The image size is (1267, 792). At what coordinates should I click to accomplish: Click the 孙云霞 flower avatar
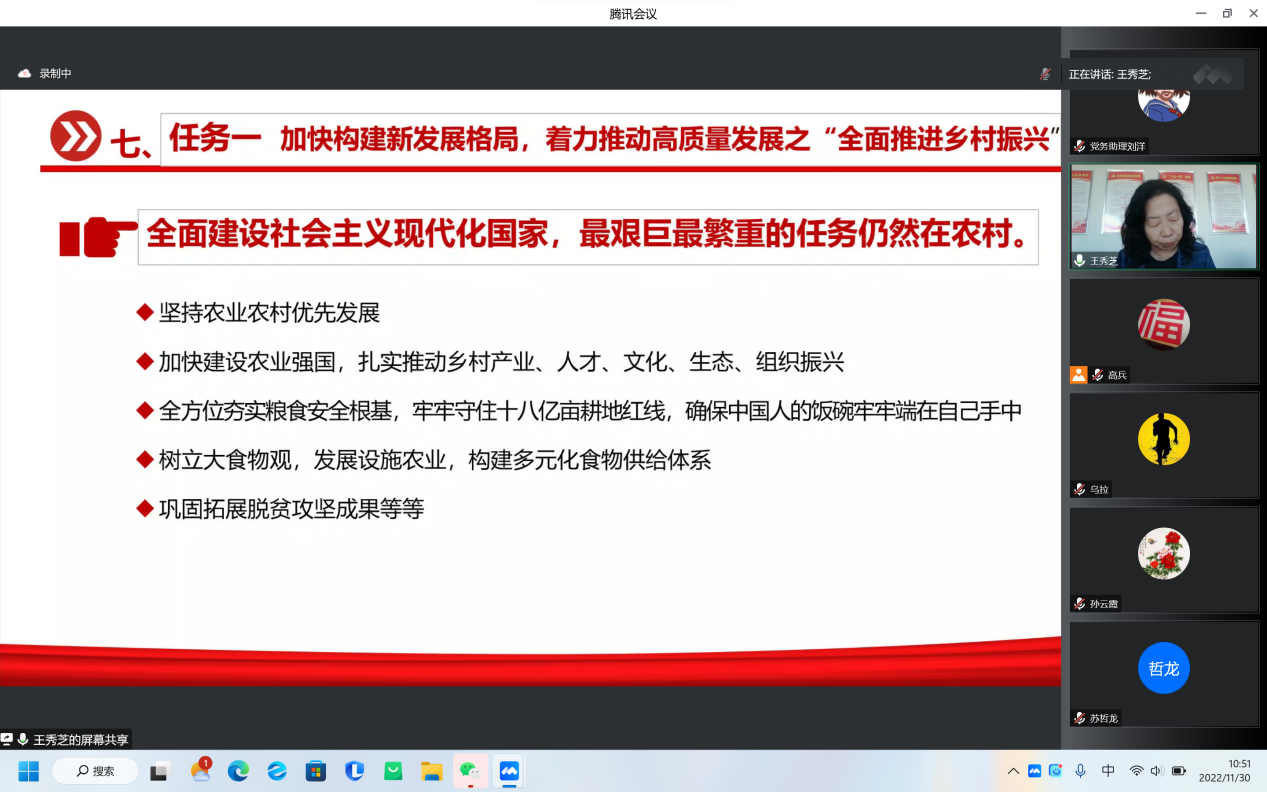pyautogui.click(x=1163, y=554)
